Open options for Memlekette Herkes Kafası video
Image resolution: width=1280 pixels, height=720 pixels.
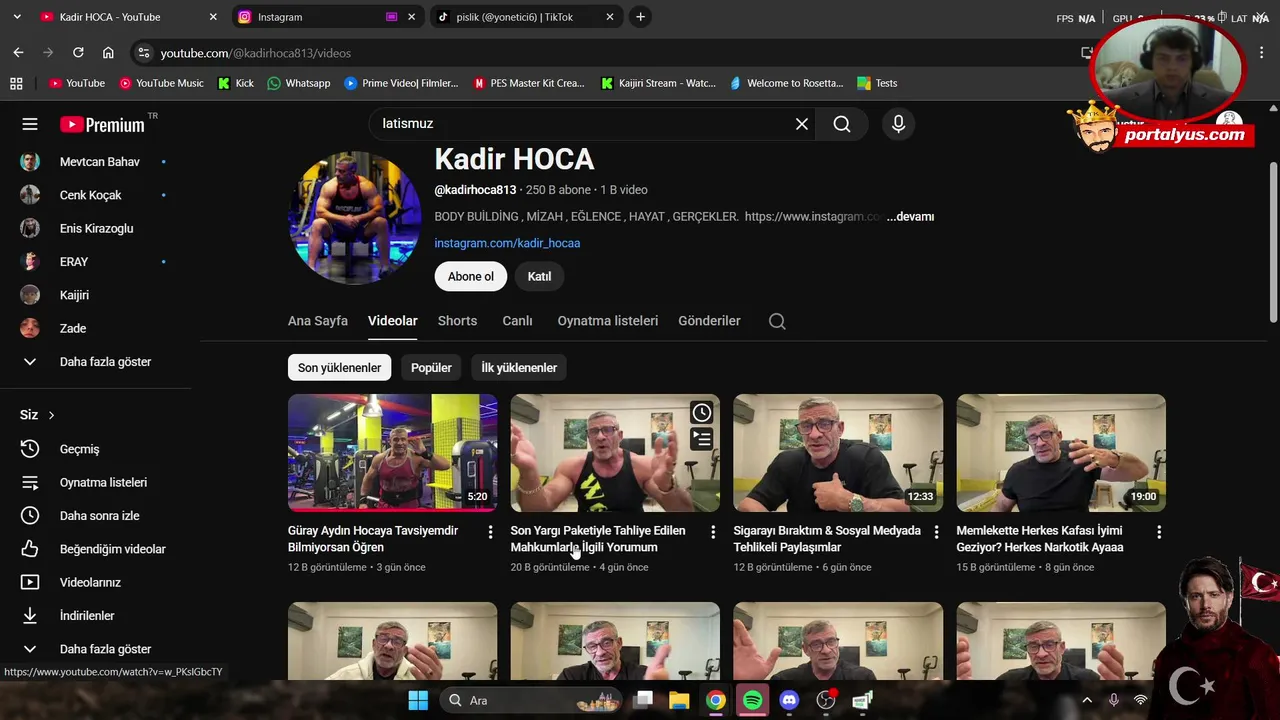1159,532
